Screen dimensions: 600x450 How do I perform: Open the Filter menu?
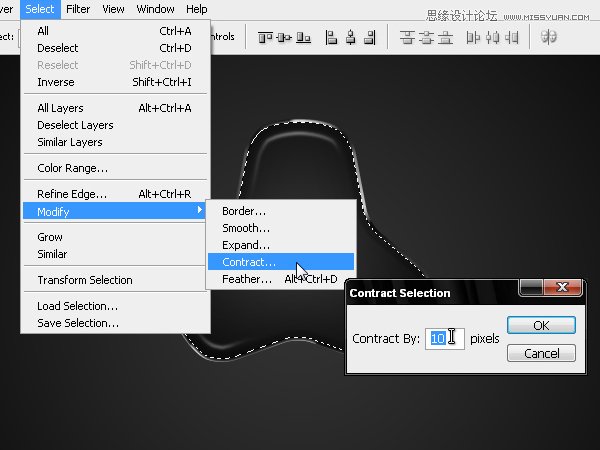click(78, 9)
